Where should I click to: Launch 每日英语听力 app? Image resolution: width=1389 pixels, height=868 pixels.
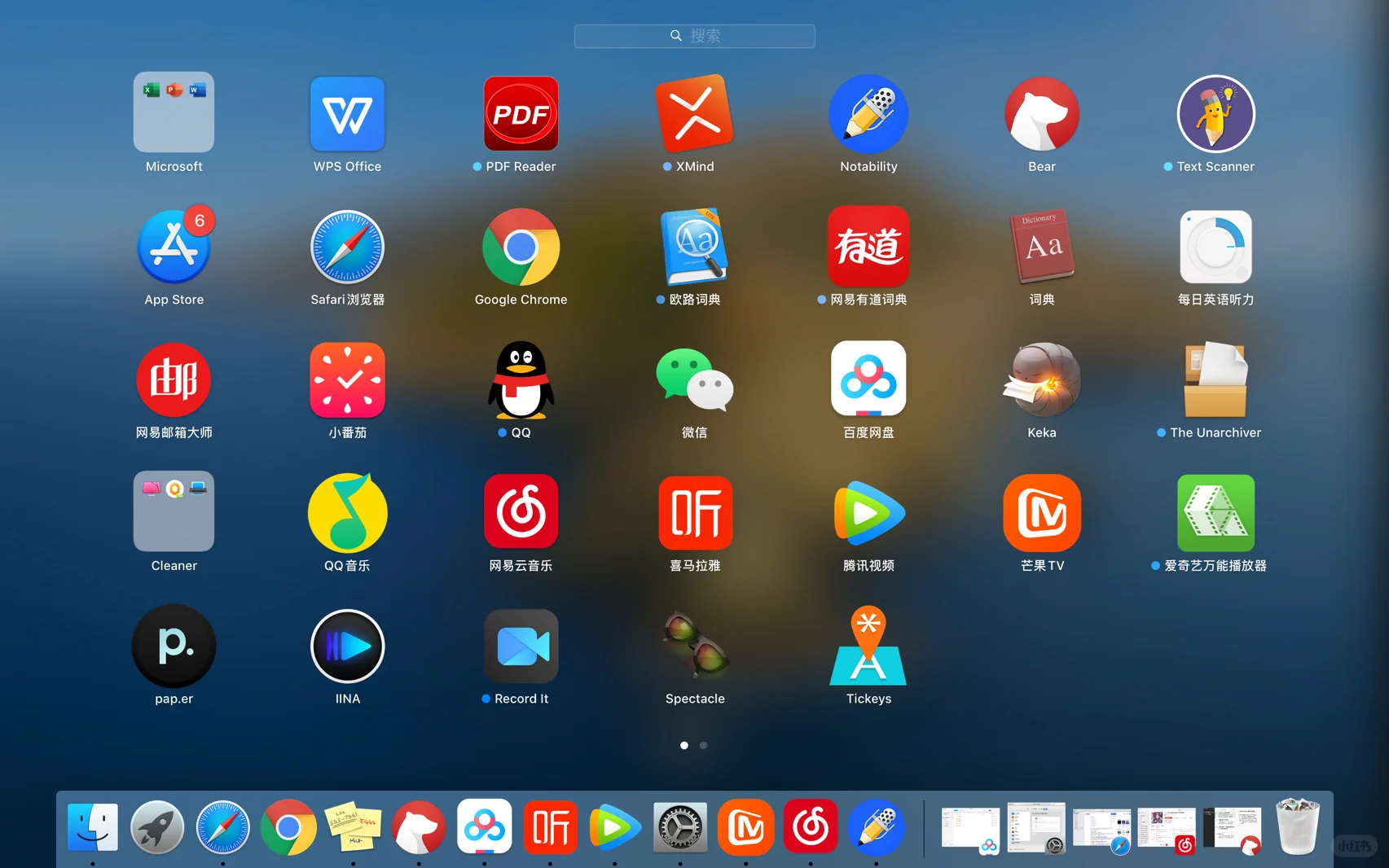click(1215, 246)
